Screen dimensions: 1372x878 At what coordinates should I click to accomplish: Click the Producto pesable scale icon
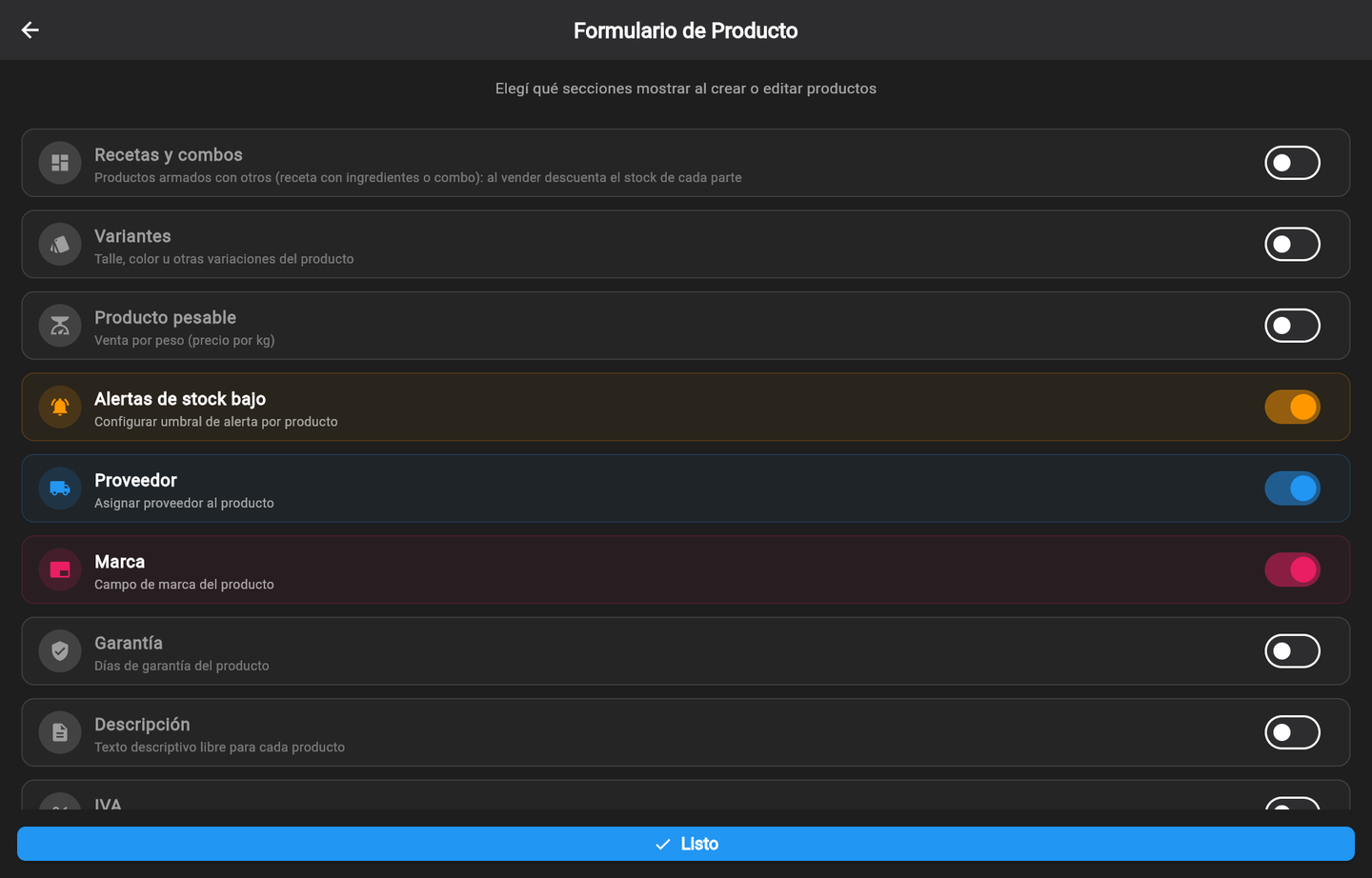pyautogui.click(x=60, y=326)
